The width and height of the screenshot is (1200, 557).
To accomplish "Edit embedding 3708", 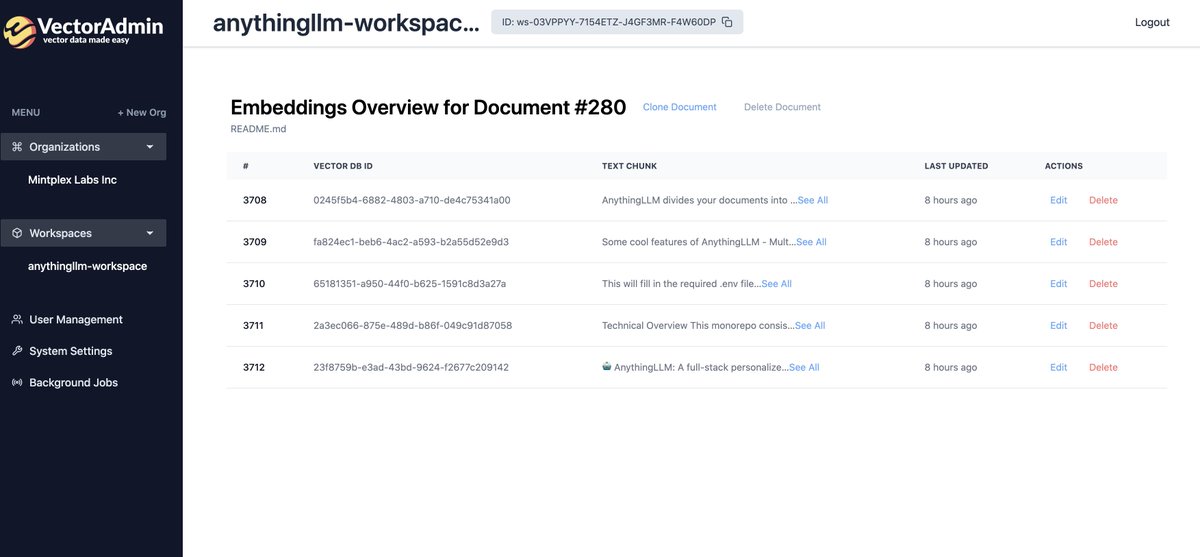I will click(x=1058, y=200).
